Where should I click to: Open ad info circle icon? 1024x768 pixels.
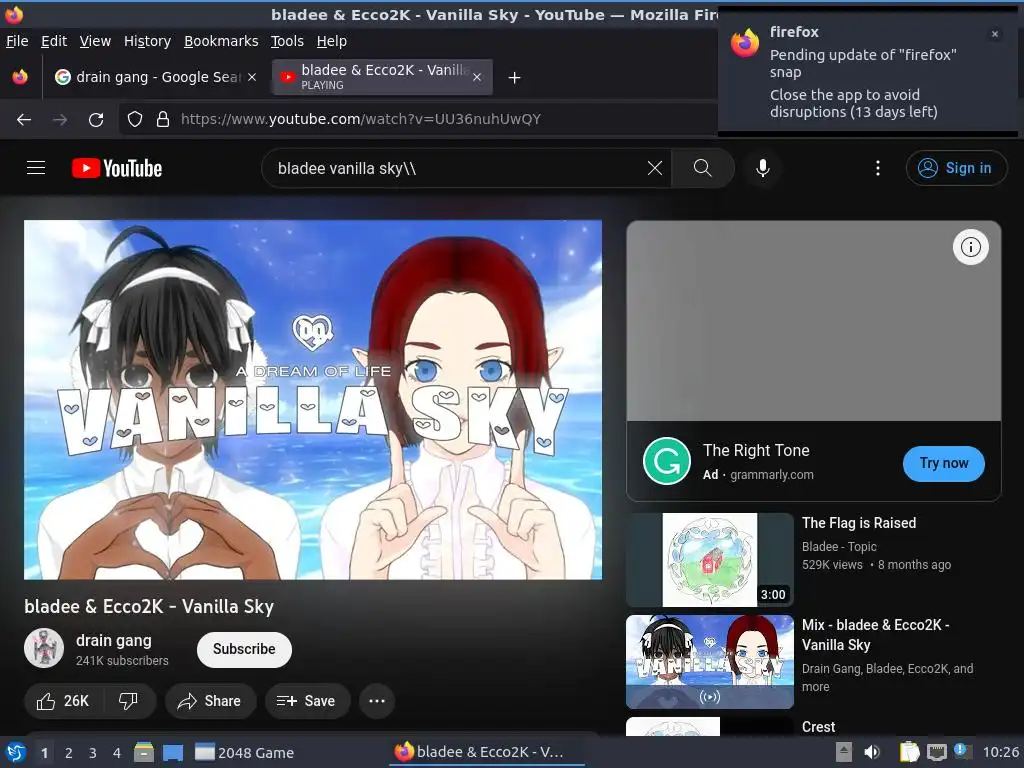point(970,247)
